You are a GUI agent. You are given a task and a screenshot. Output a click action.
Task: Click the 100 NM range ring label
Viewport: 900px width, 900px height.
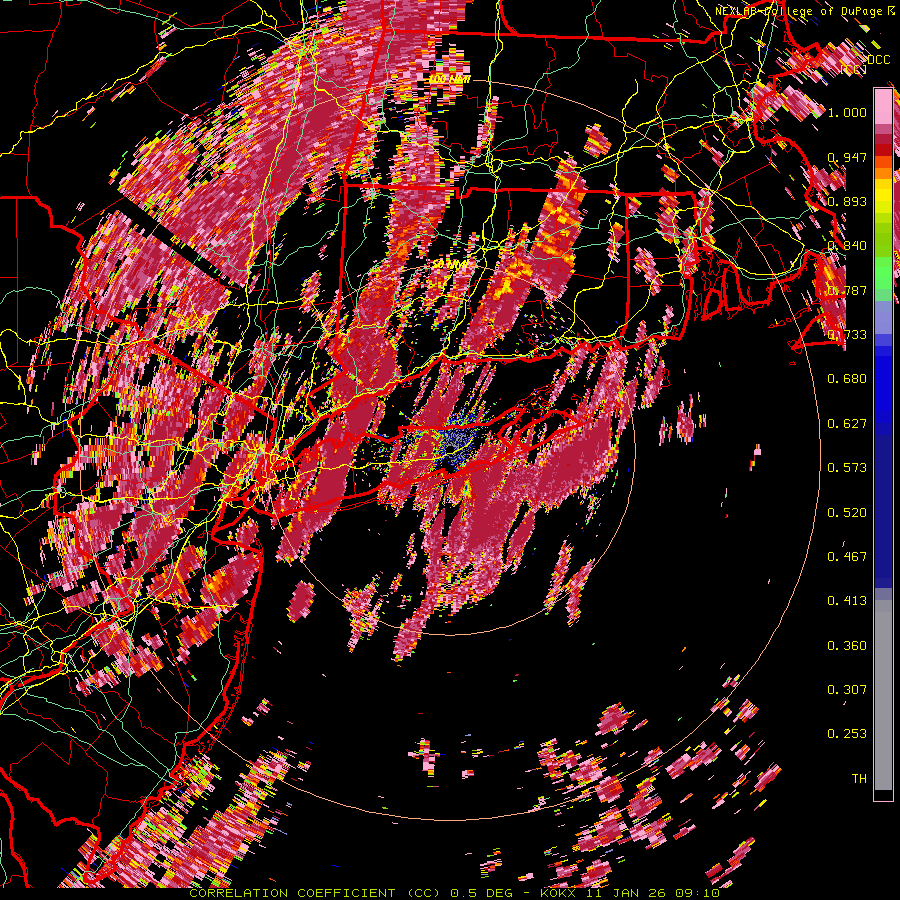point(449,79)
